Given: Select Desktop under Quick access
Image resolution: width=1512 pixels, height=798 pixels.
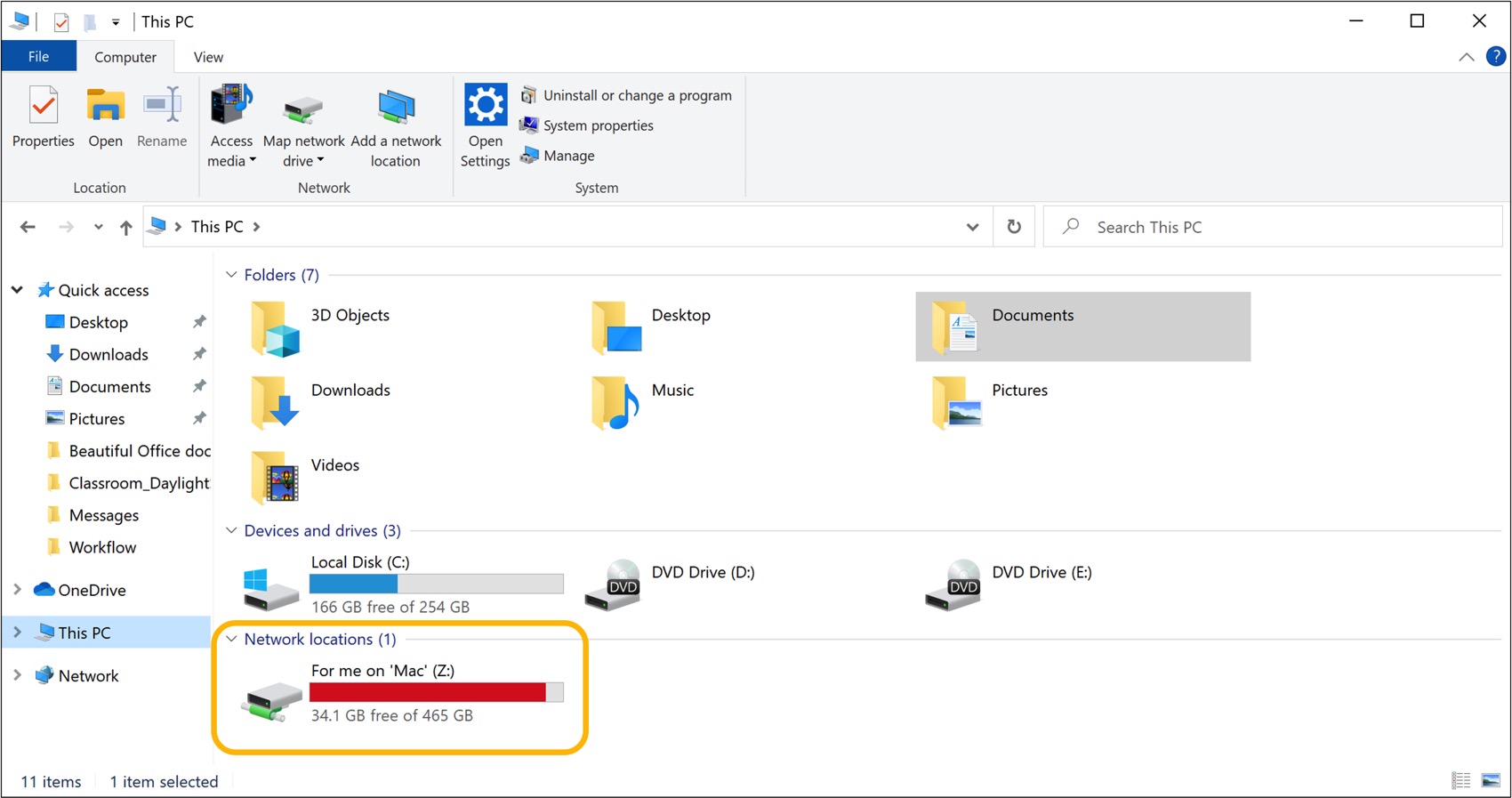Looking at the screenshot, I should click(99, 322).
